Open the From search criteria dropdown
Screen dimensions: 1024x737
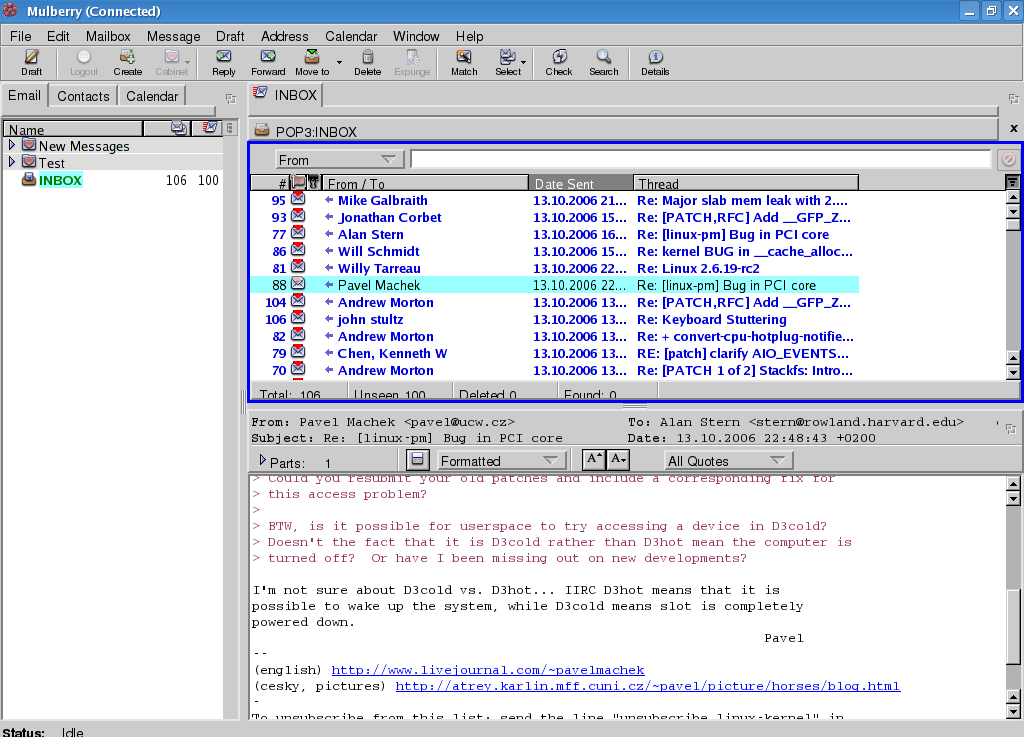339,160
